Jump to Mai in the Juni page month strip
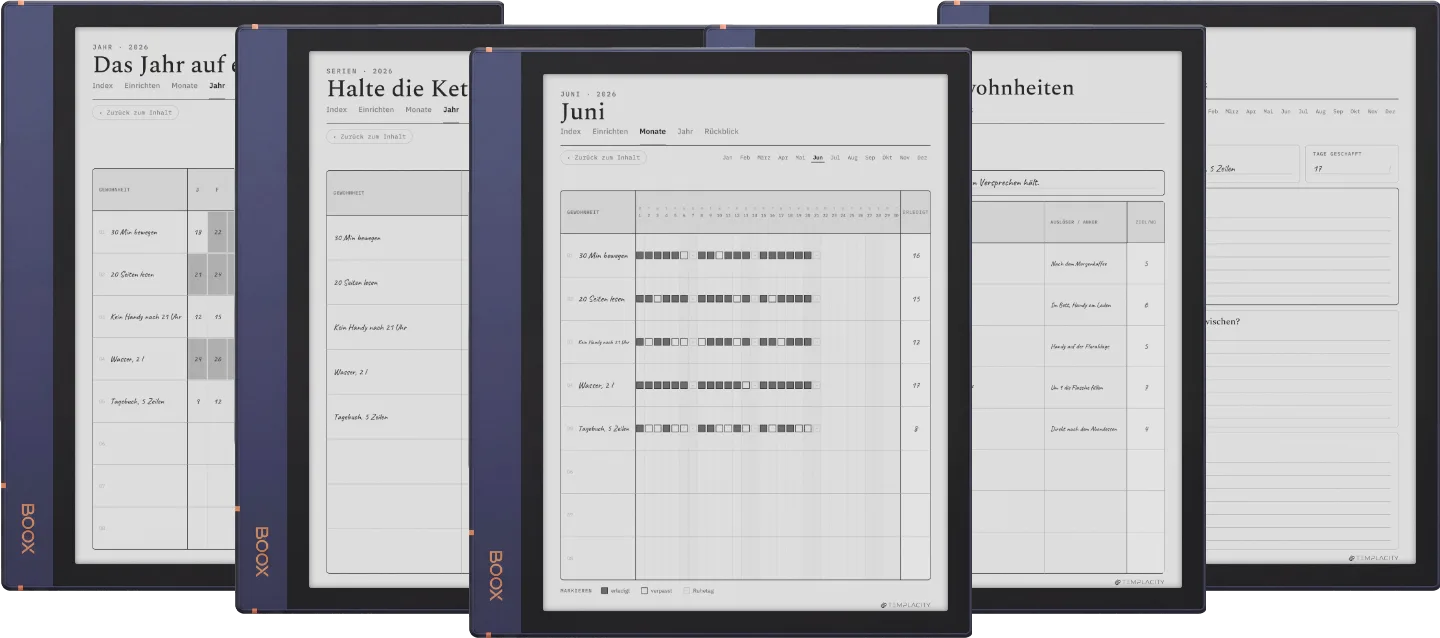Image resolution: width=1440 pixels, height=638 pixels. coord(800,157)
